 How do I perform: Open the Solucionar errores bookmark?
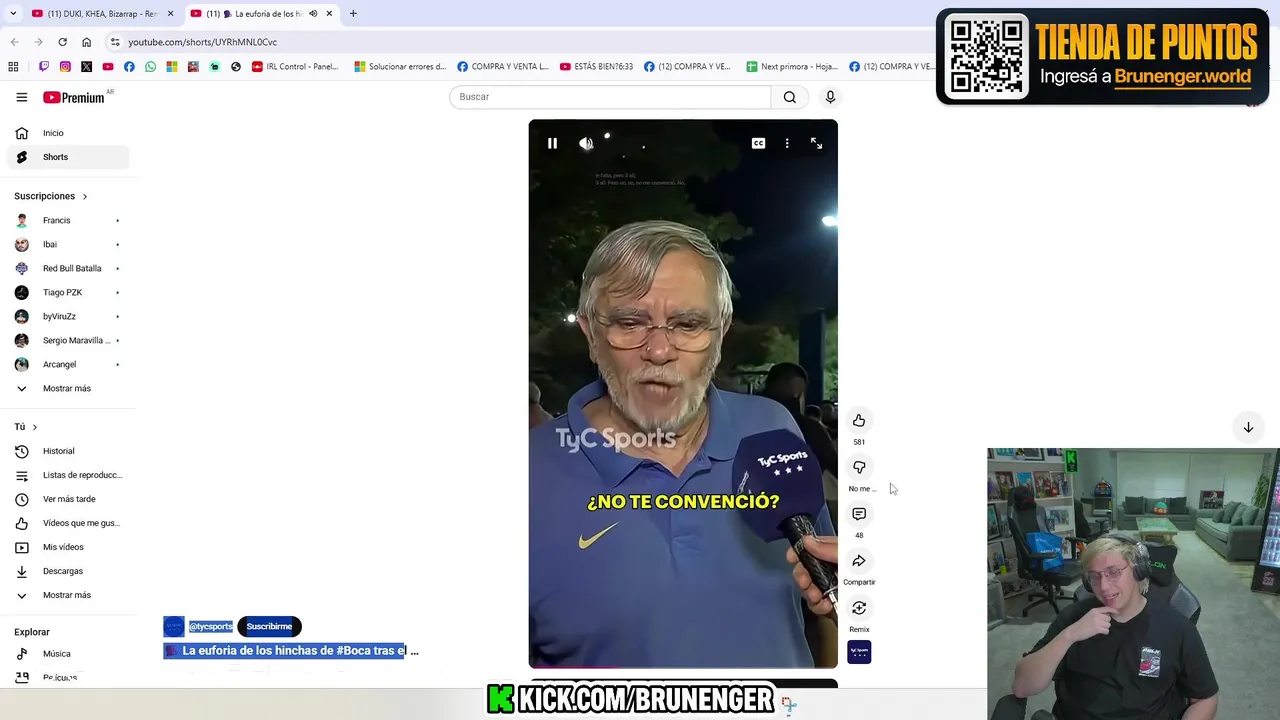tap(401, 67)
